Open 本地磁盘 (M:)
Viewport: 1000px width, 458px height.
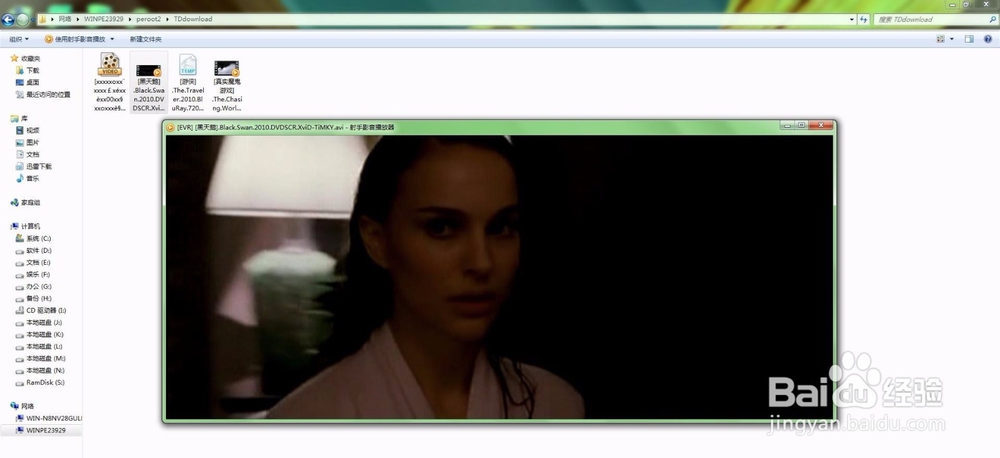[40, 358]
